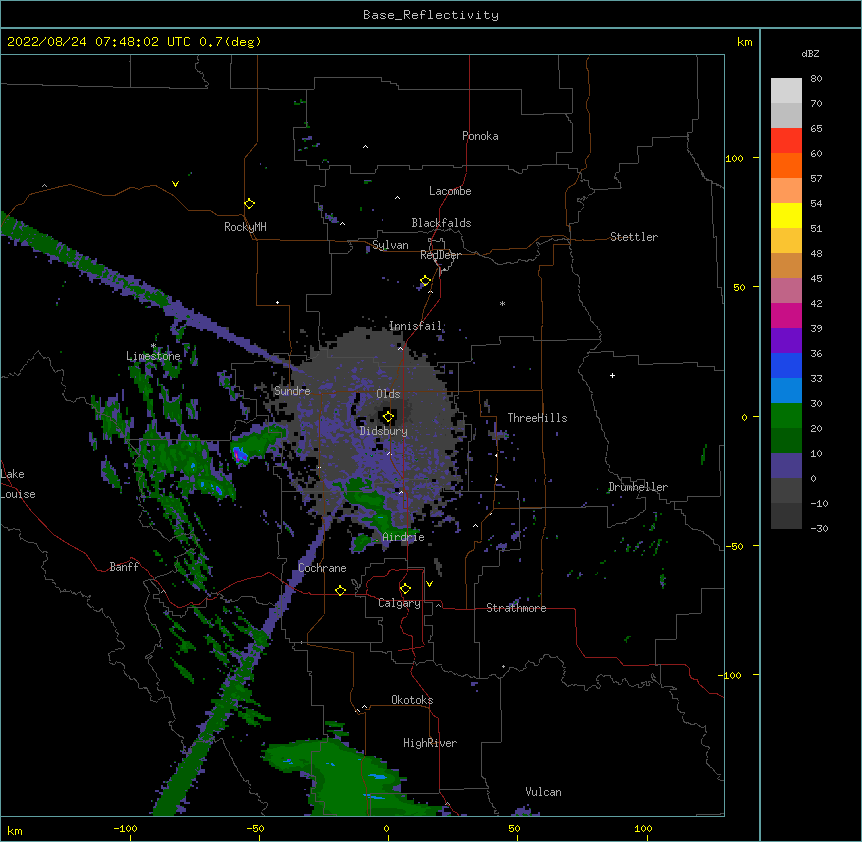Click the Didsbury label
This screenshot has height=842, width=862.
(384, 431)
